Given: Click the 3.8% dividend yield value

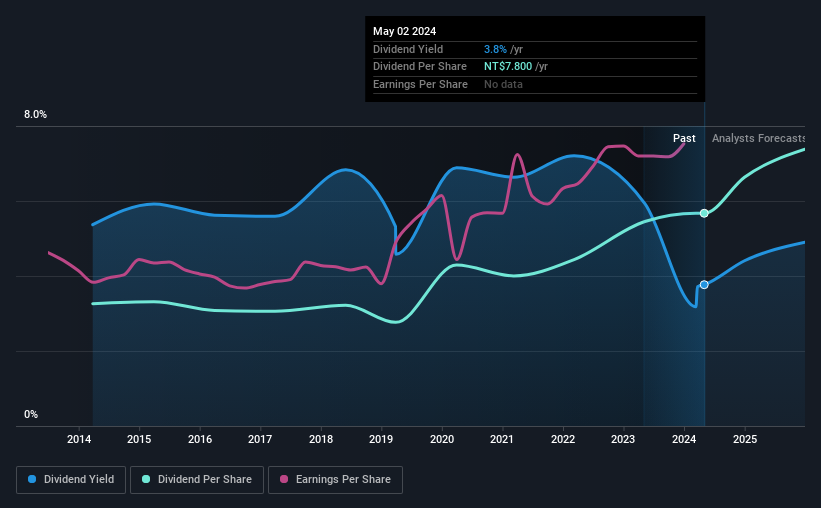Looking at the screenshot, I should click(x=495, y=49).
